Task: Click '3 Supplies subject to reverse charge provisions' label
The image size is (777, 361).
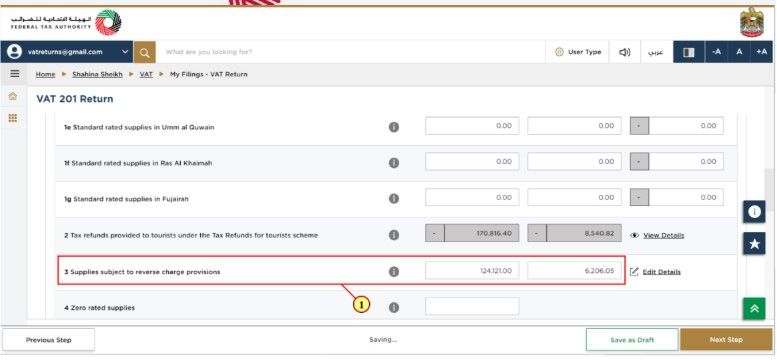Action: tap(142, 272)
